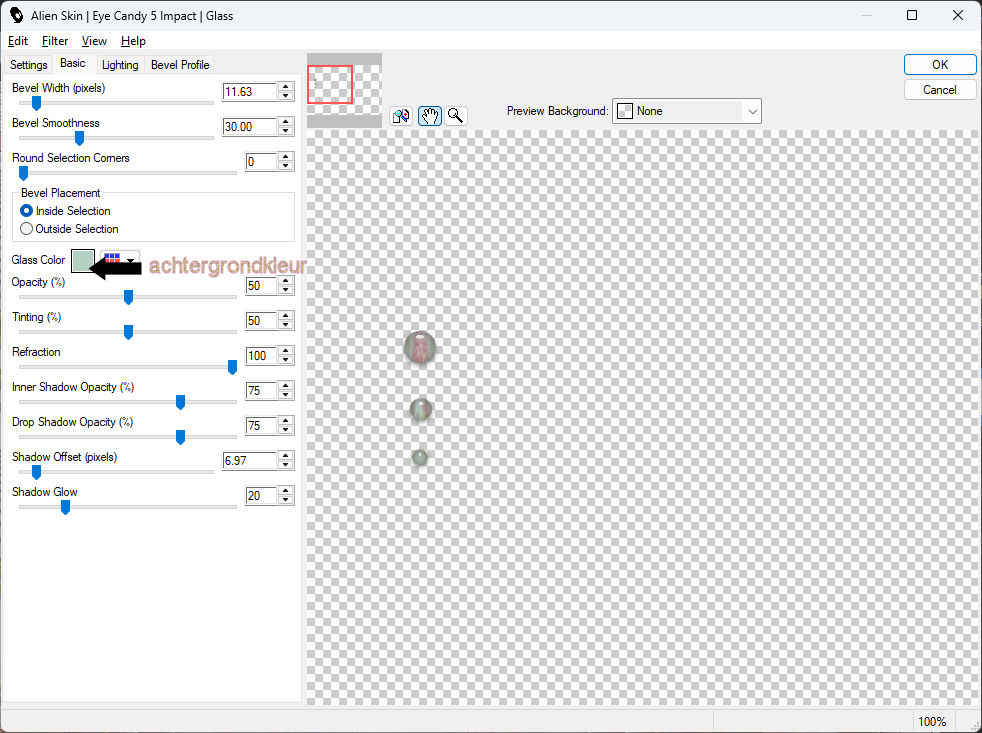Open the View menu
Screen dimensions: 982x733
[x=94, y=41]
